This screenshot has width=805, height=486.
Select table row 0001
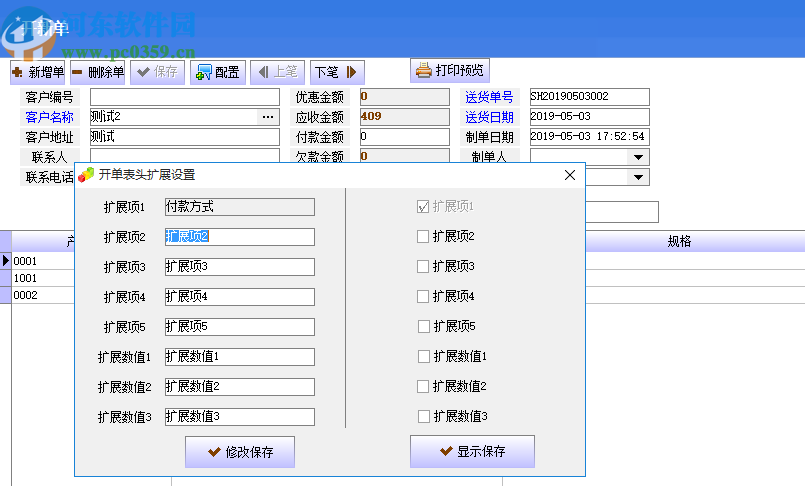click(x=43, y=261)
